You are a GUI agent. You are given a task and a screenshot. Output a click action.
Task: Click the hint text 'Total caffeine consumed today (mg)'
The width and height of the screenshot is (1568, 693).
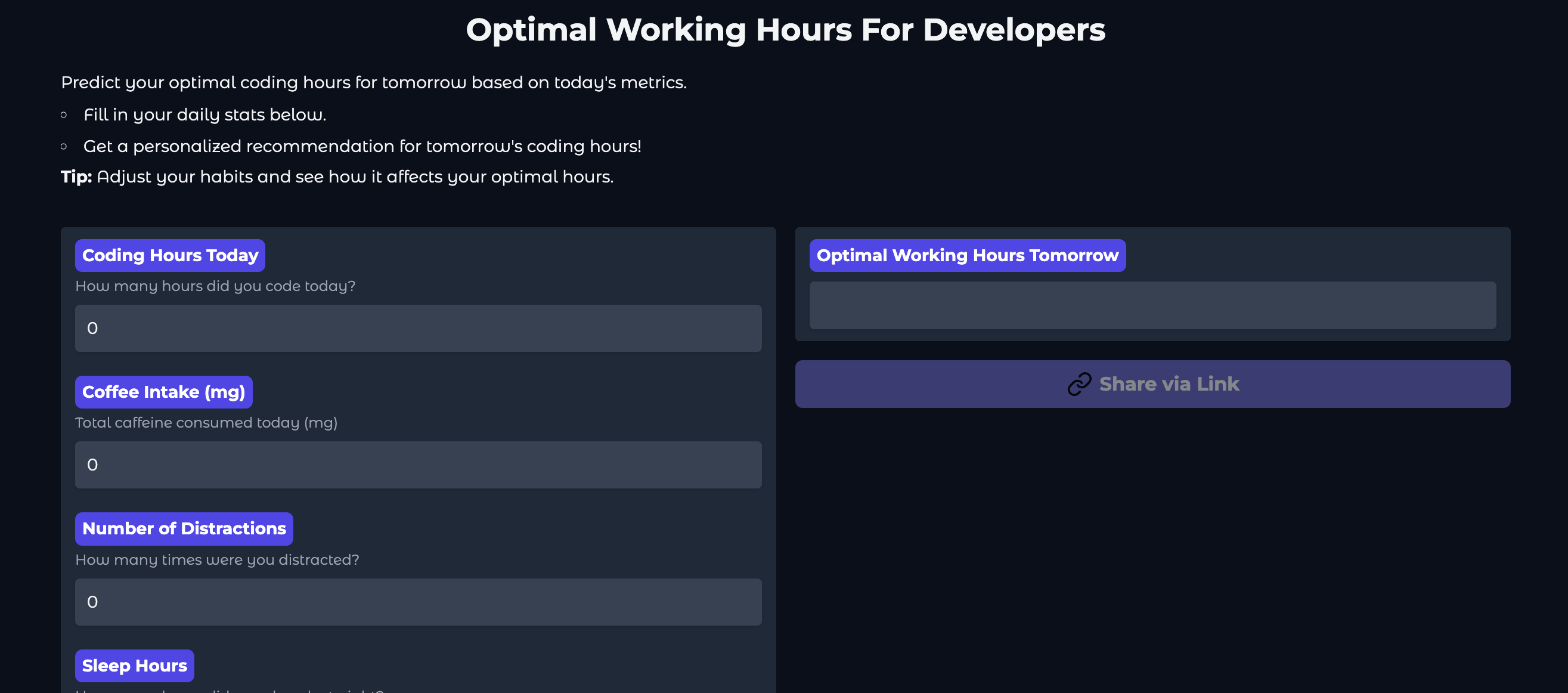[x=206, y=423]
